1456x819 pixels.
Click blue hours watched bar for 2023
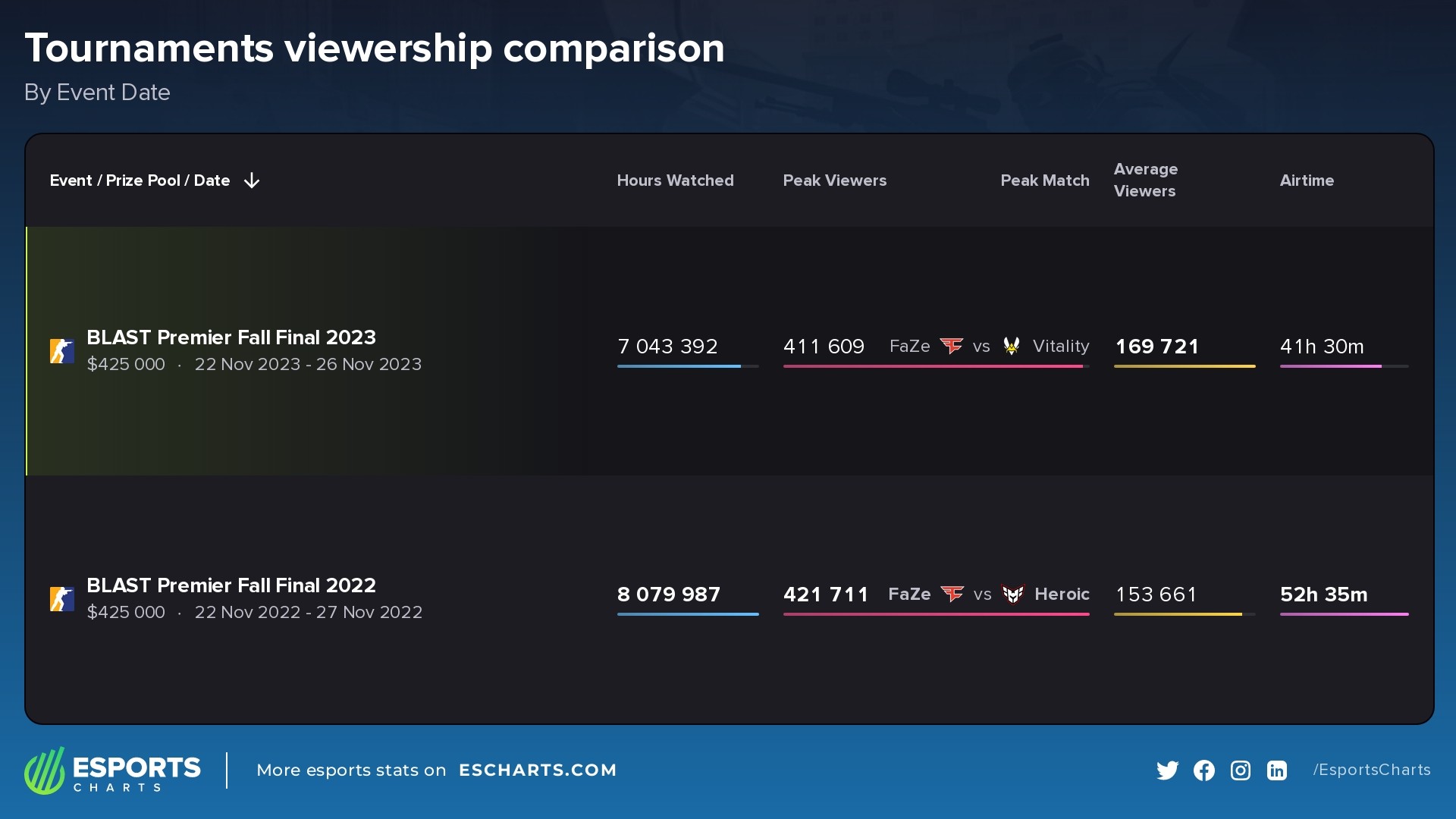pos(688,366)
